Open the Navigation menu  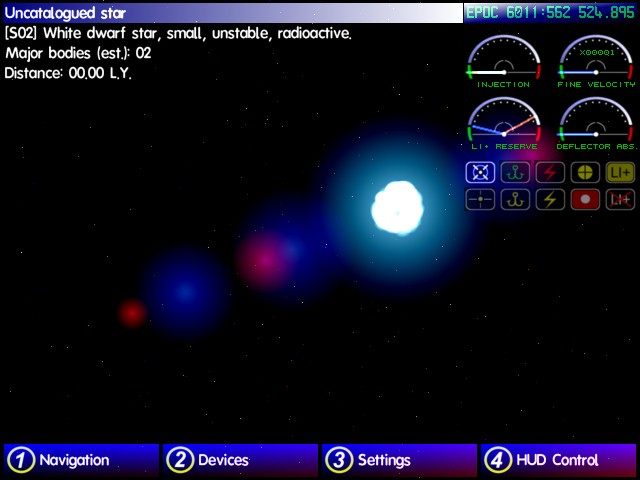tap(81, 460)
